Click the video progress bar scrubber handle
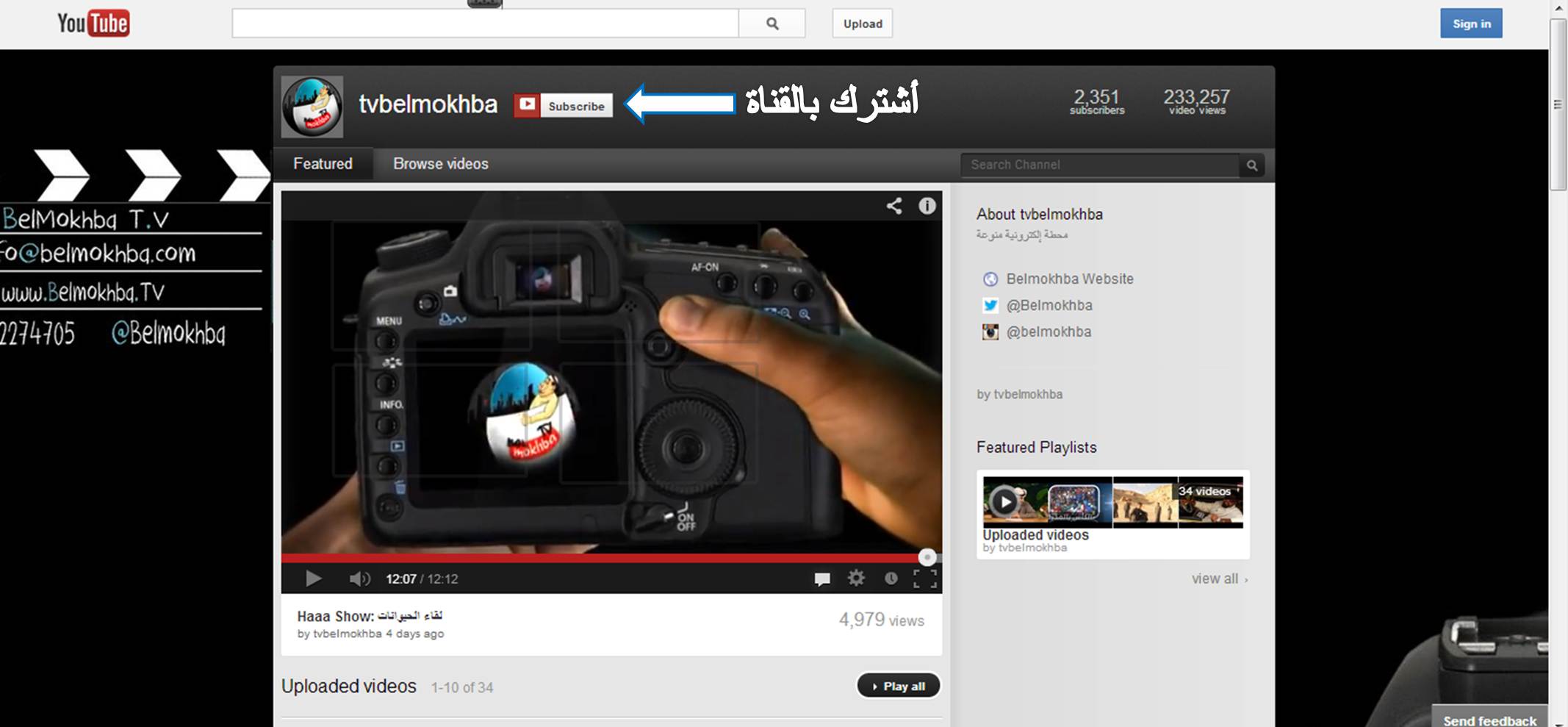Viewport: 1568px width, 727px height. tap(927, 557)
